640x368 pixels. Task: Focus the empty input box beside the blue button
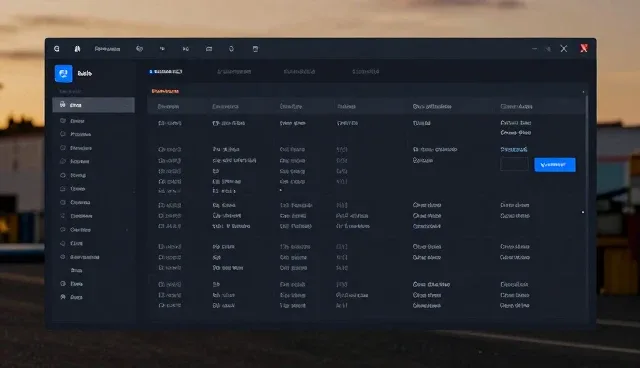point(514,164)
